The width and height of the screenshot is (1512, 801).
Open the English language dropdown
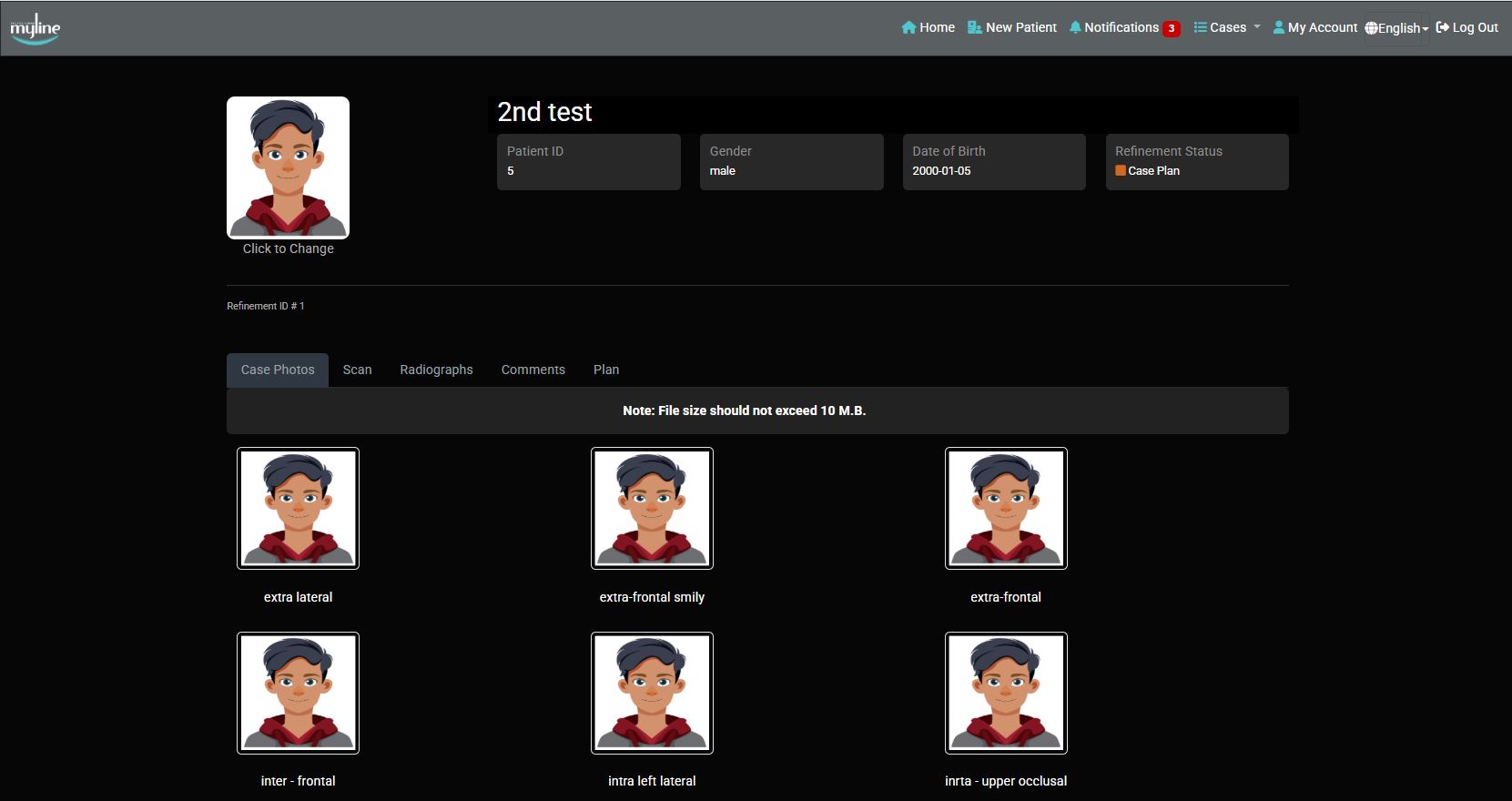pos(1397,28)
